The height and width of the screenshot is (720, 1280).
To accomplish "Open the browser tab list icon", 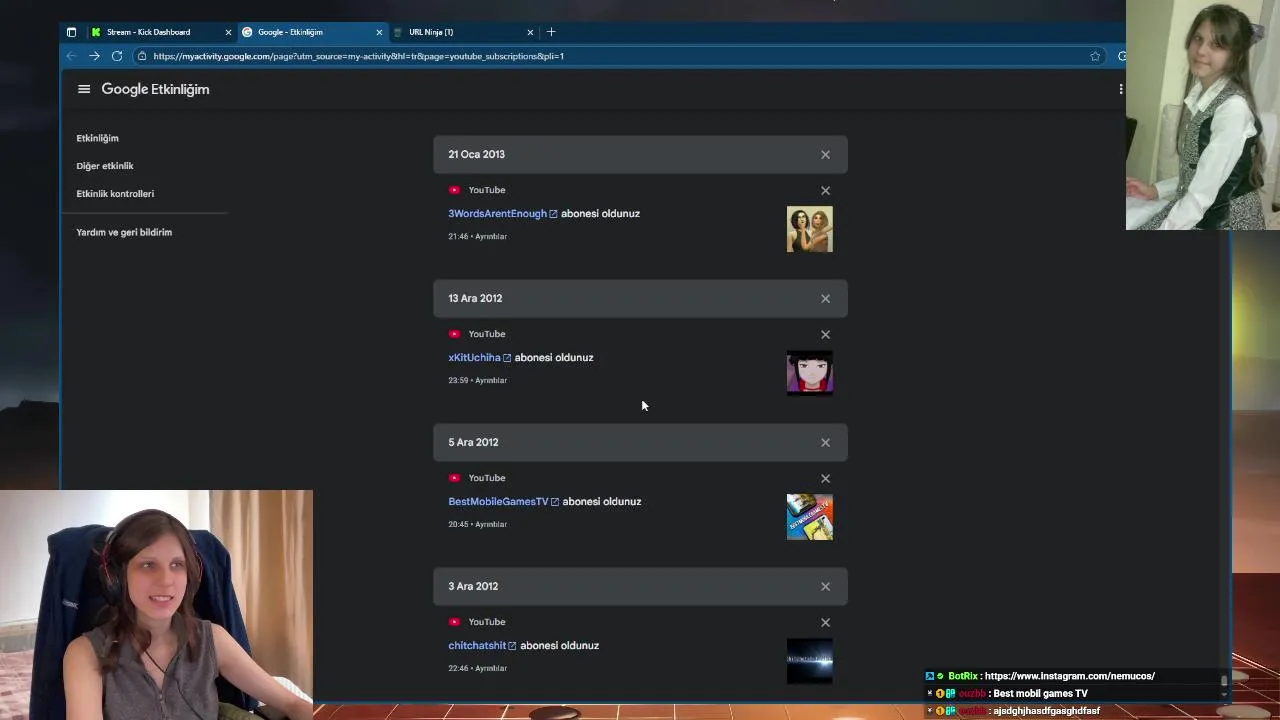I will pyautogui.click(x=71, y=32).
